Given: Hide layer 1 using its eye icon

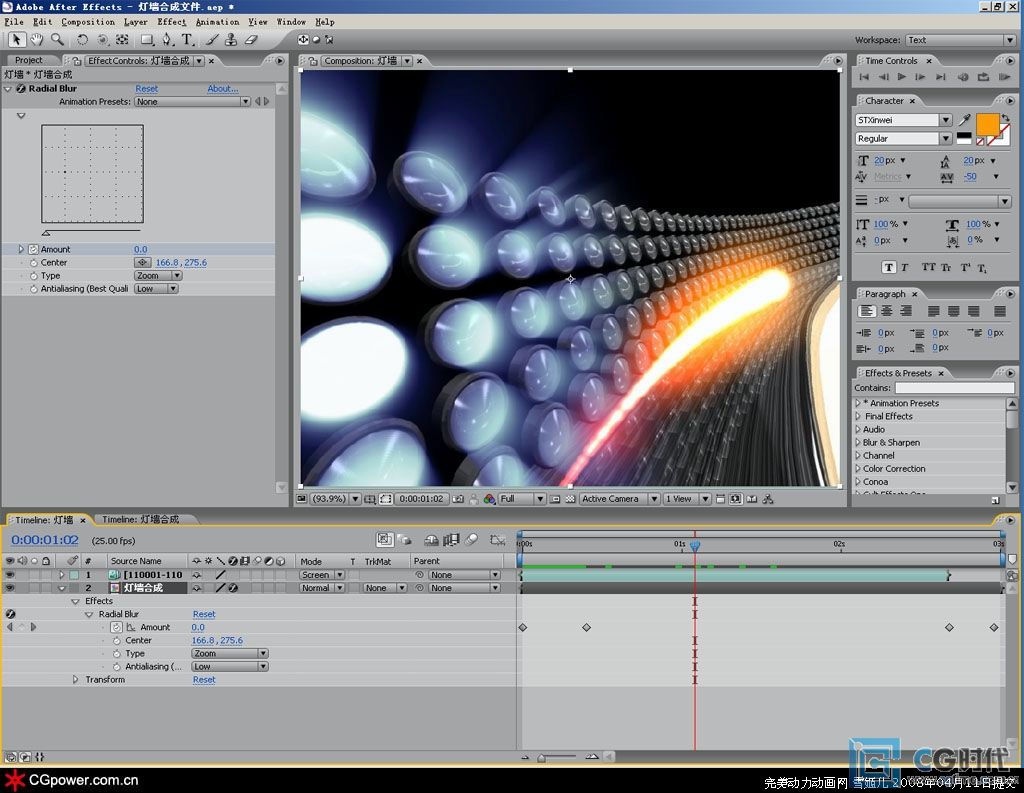Looking at the screenshot, I should (10, 575).
